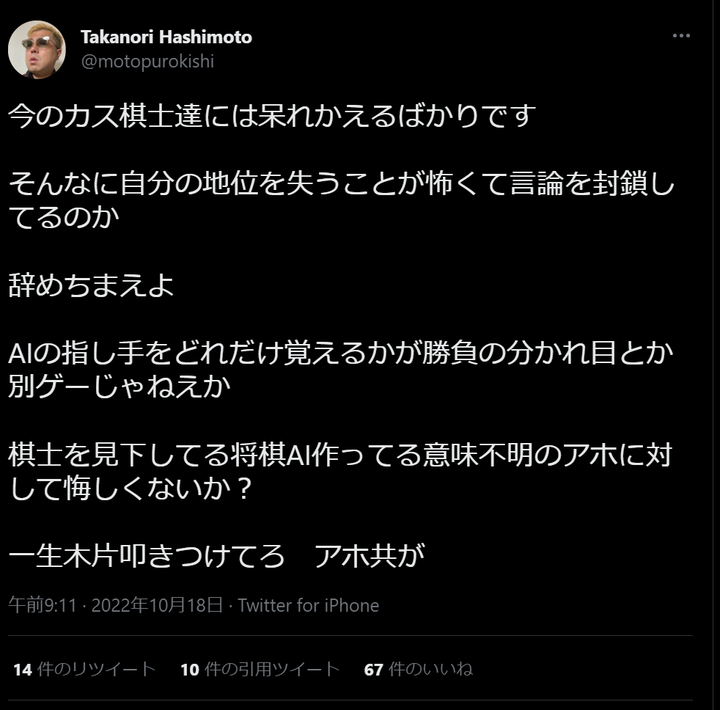View the 67 件のいいね list
This screenshot has width=720, height=710.
click(x=418, y=669)
